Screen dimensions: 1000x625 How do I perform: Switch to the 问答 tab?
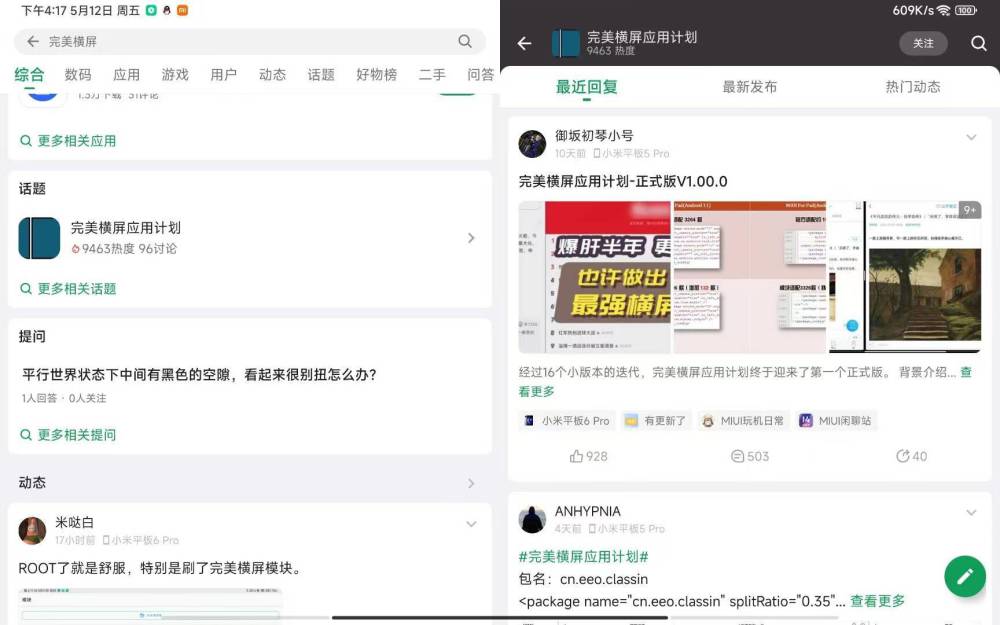pos(480,75)
